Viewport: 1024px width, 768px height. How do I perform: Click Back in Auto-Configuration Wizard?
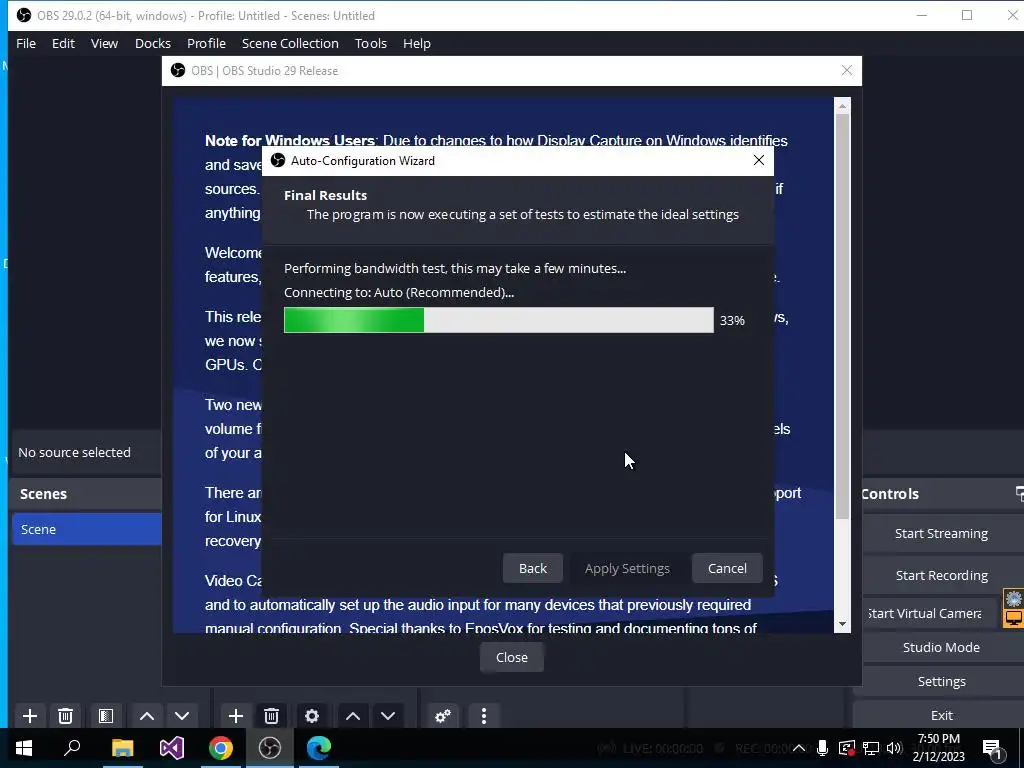[x=533, y=568]
